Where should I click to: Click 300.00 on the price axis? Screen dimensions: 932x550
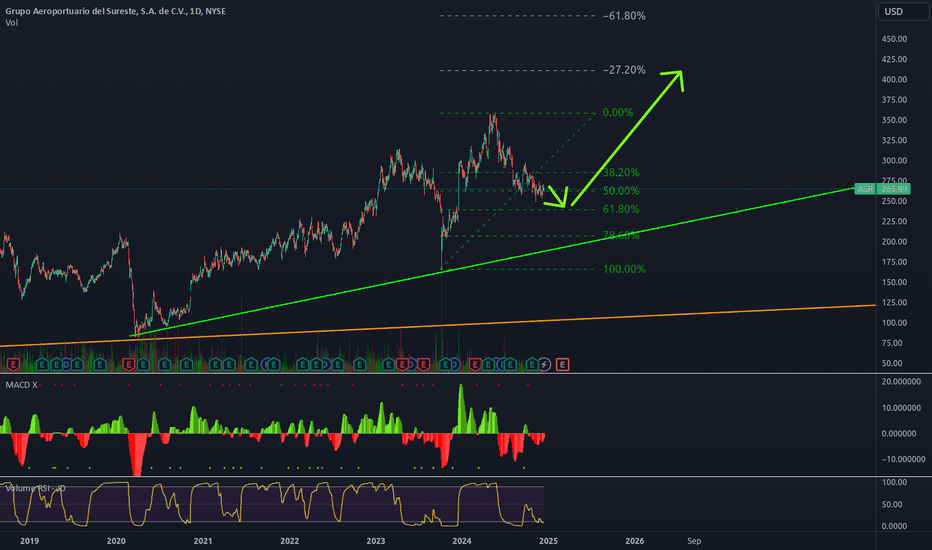coord(895,161)
